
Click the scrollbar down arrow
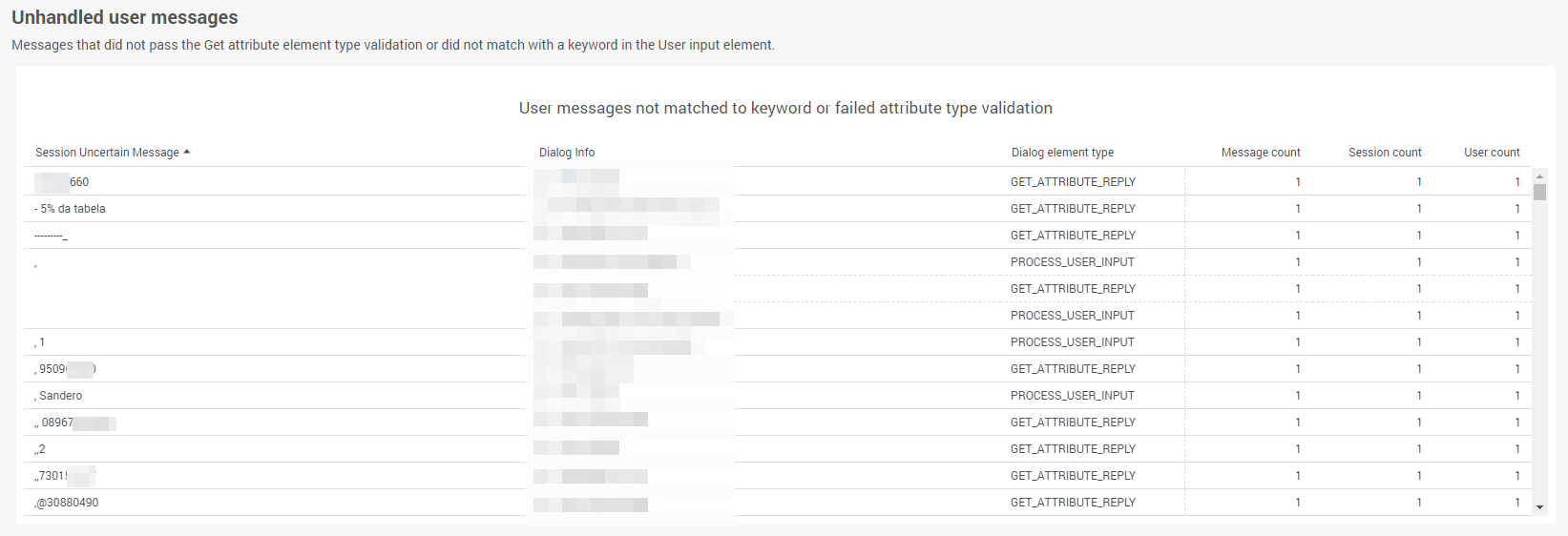point(1539,507)
